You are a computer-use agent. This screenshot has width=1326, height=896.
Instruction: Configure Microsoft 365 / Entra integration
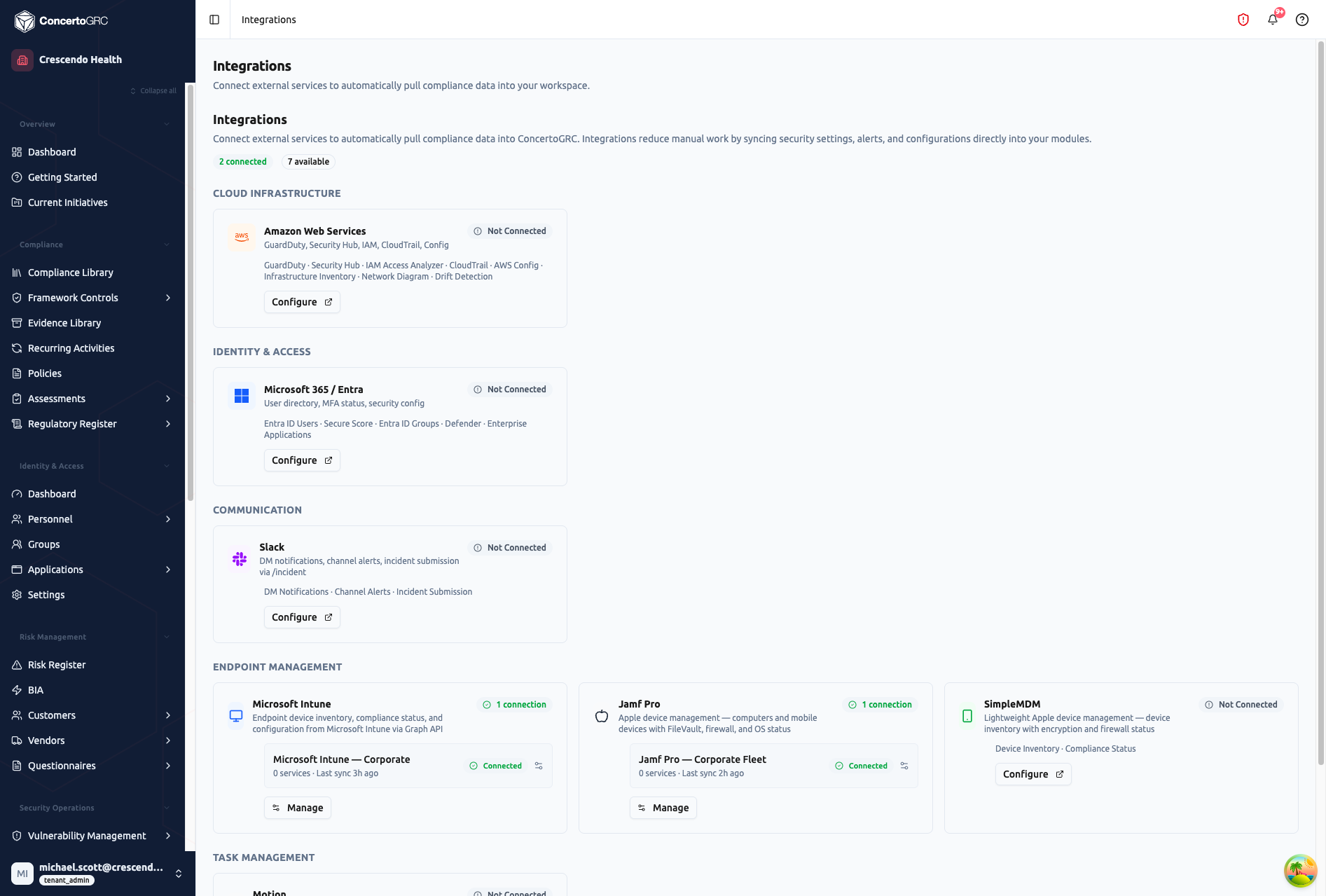(302, 460)
